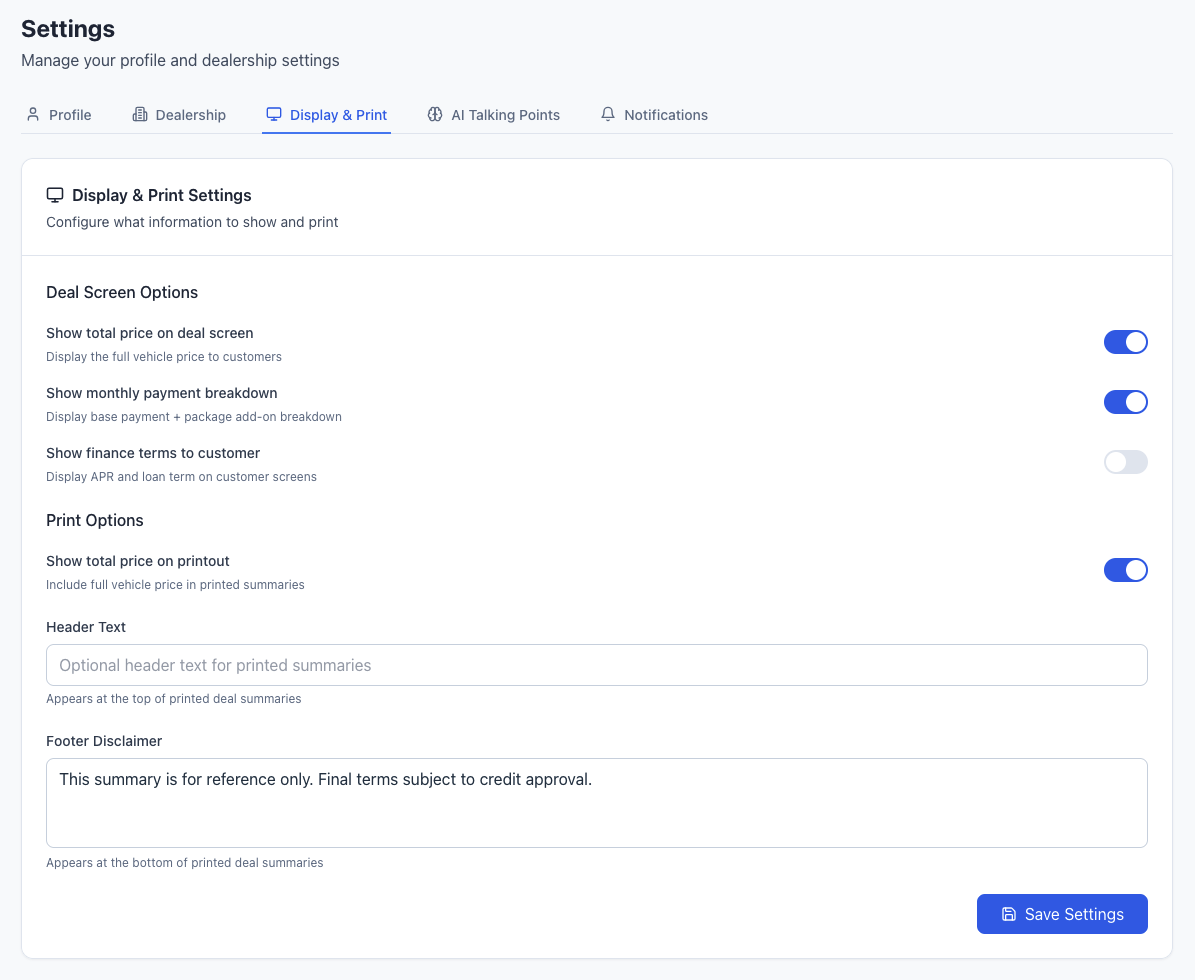Screen dimensions: 1195x980
Task: Click the floppy disk icon in Save button
Action: [x=1009, y=914]
